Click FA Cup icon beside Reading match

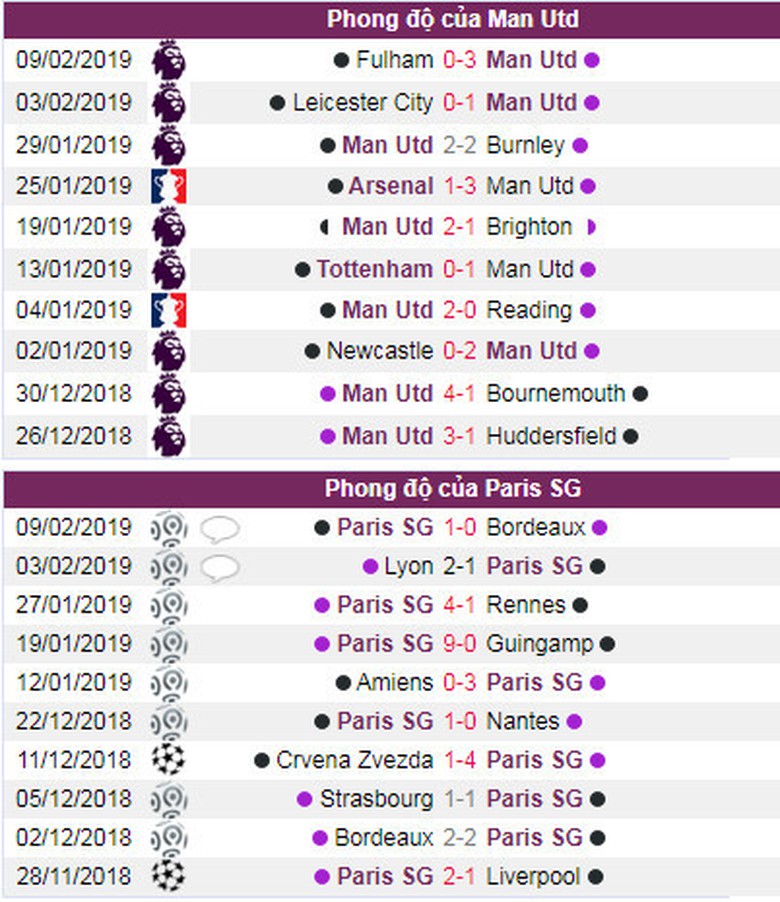(x=169, y=310)
